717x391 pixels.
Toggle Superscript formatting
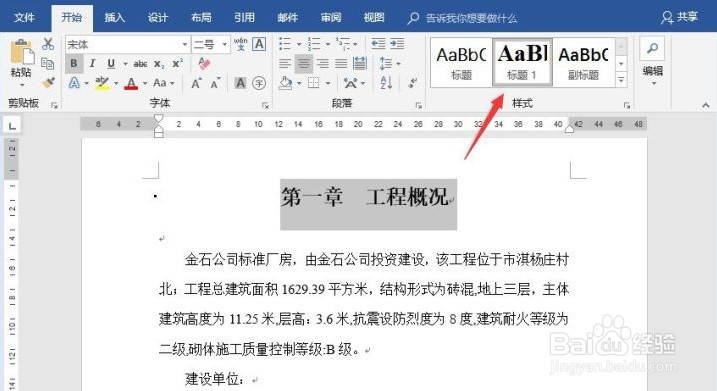point(177,64)
